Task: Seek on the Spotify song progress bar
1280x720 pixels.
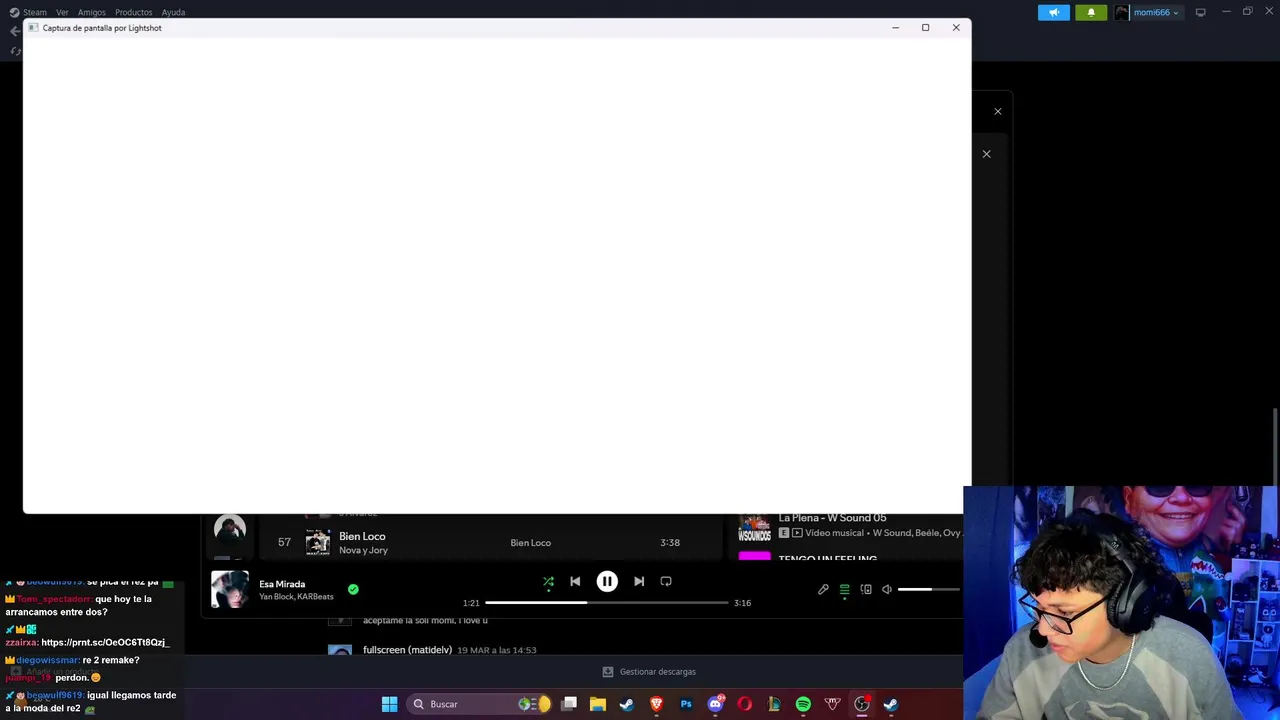Action: [607, 603]
